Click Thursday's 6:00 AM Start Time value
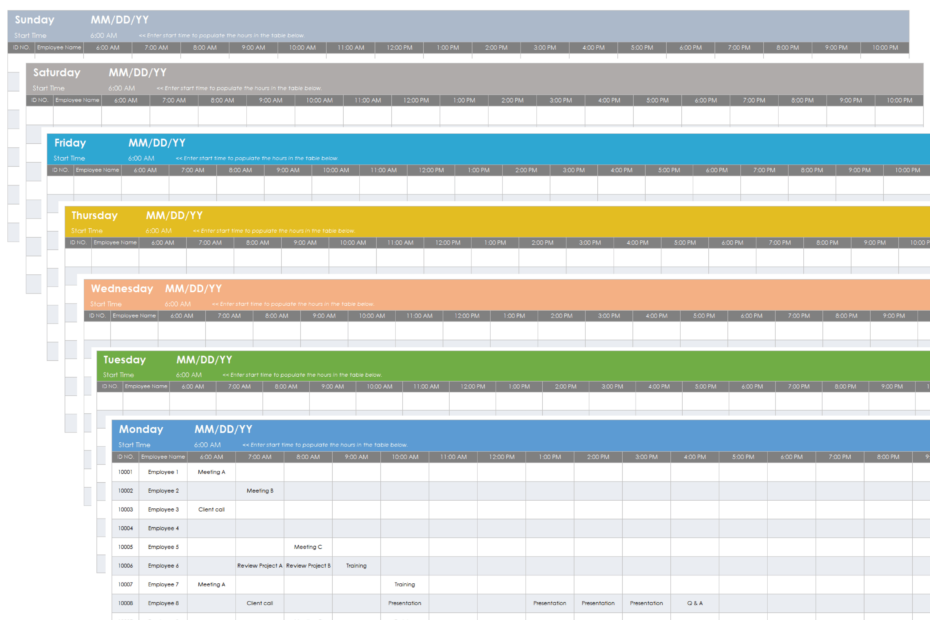Image resolution: width=930 pixels, height=620 pixels. point(158,231)
